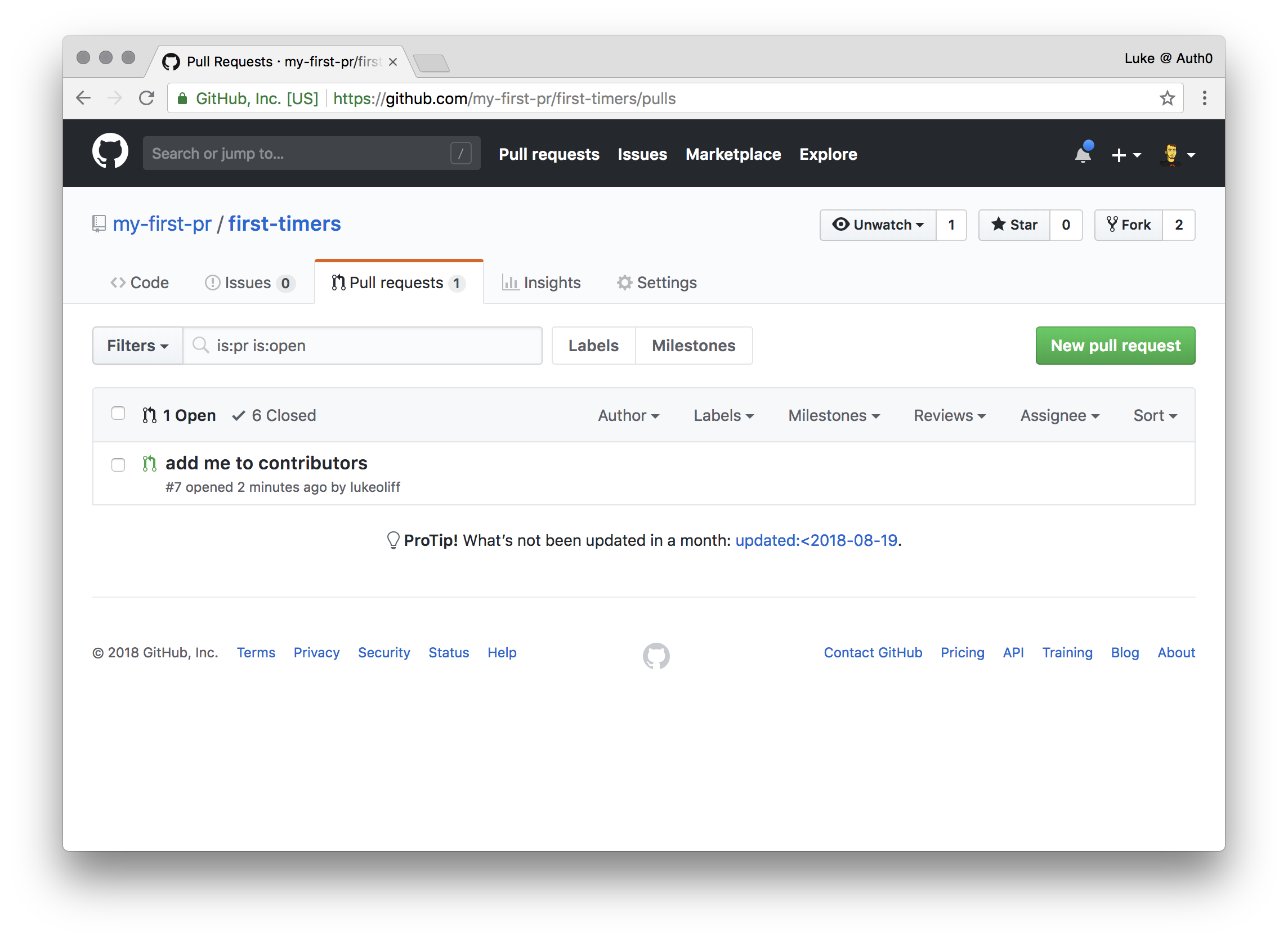Click the browser back arrow

coord(84,98)
